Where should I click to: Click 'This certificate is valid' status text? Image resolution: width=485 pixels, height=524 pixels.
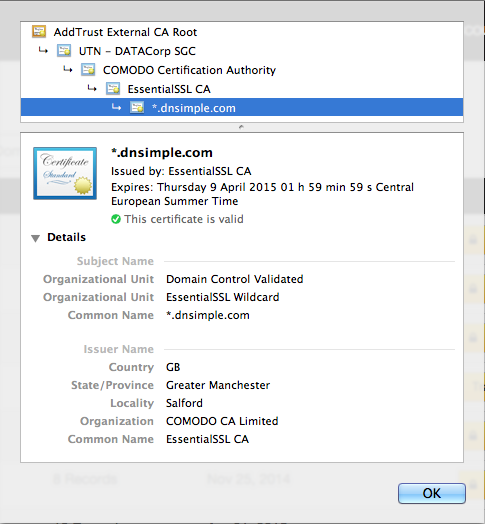[x=184, y=219]
